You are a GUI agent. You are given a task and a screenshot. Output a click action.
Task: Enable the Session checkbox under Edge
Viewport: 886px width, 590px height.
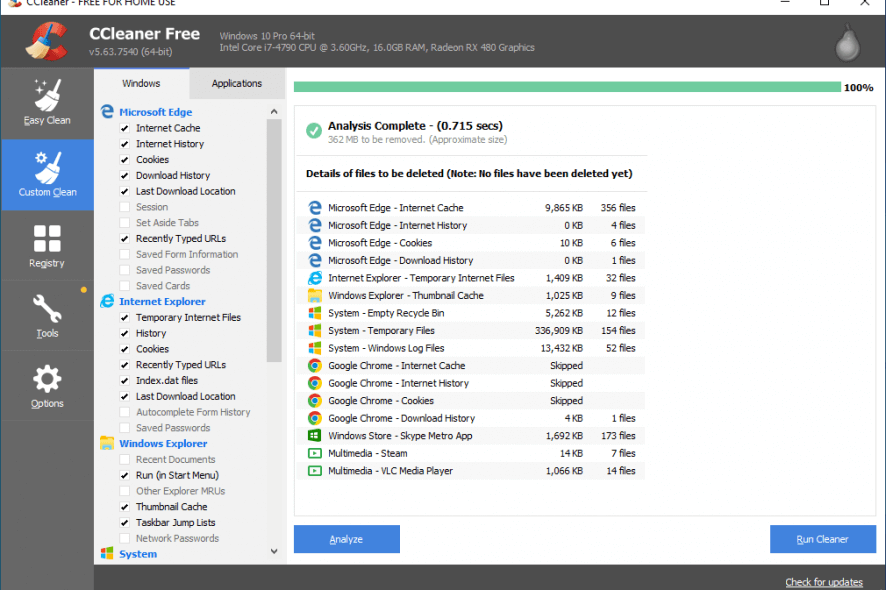click(x=125, y=207)
